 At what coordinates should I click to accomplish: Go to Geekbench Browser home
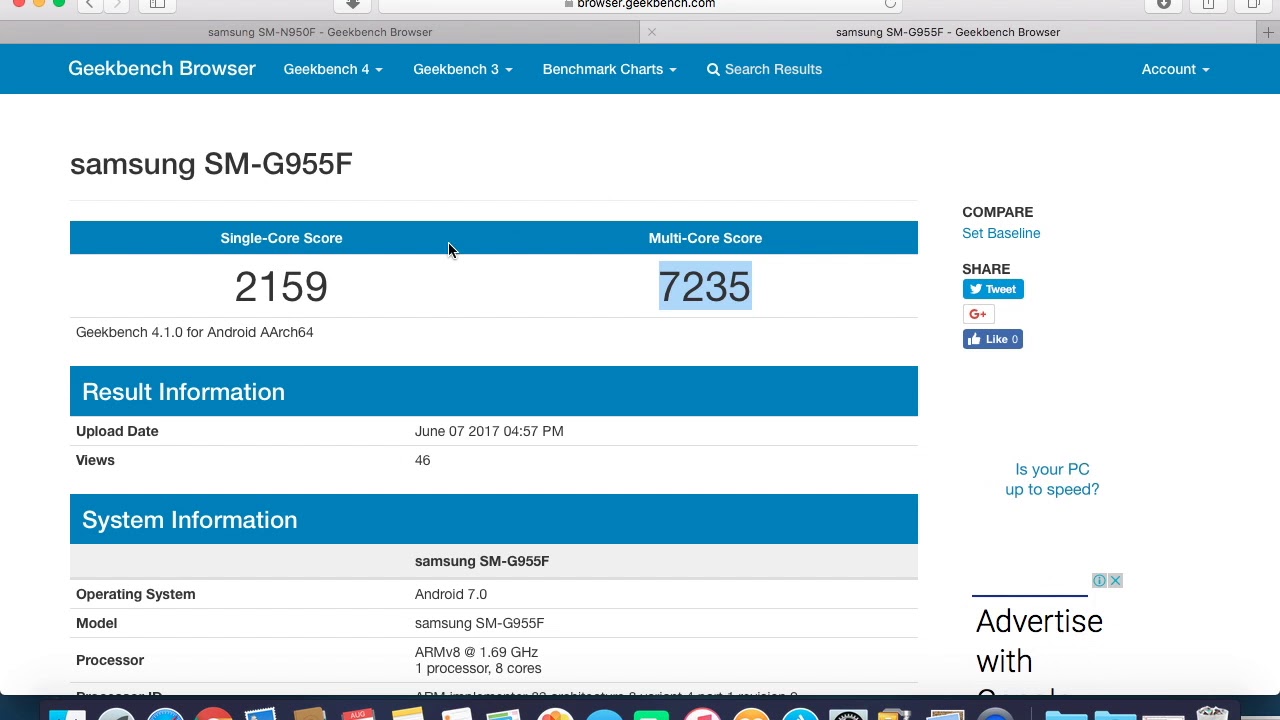tap(162, 69)
